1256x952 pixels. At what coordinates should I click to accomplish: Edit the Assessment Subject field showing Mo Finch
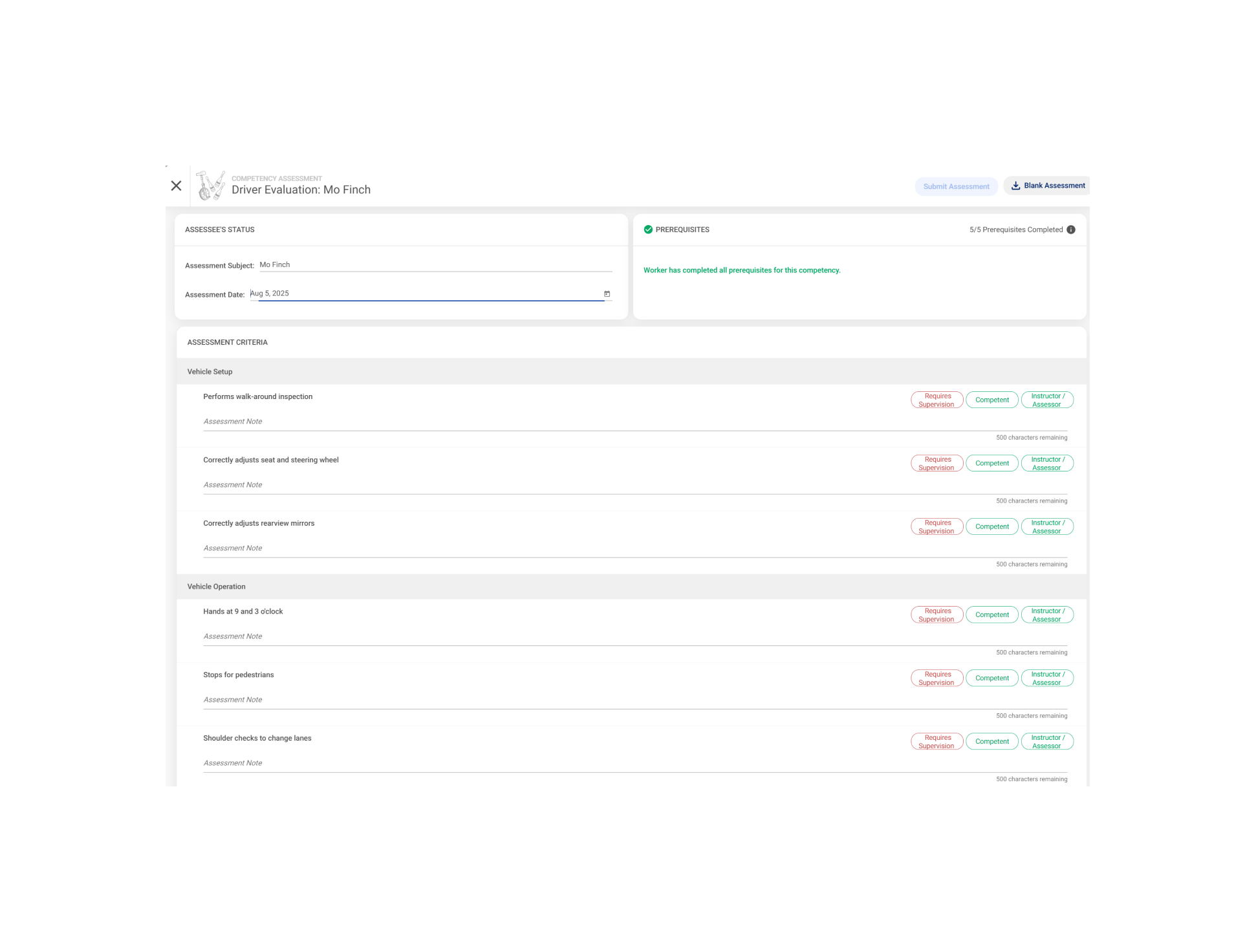click(x=435, y=264)
